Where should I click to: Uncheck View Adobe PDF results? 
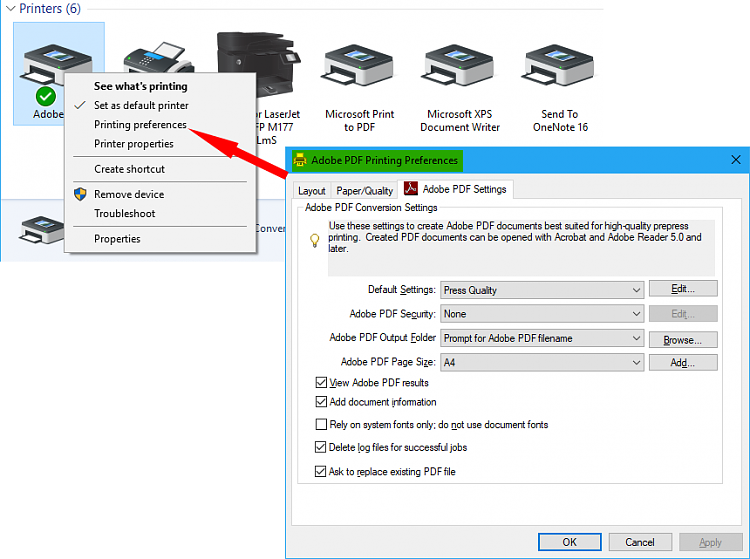pos(321,383)
